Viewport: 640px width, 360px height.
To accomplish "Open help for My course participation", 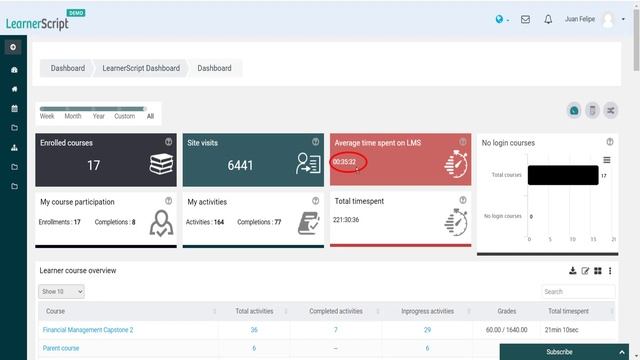I will coord(169,201).
